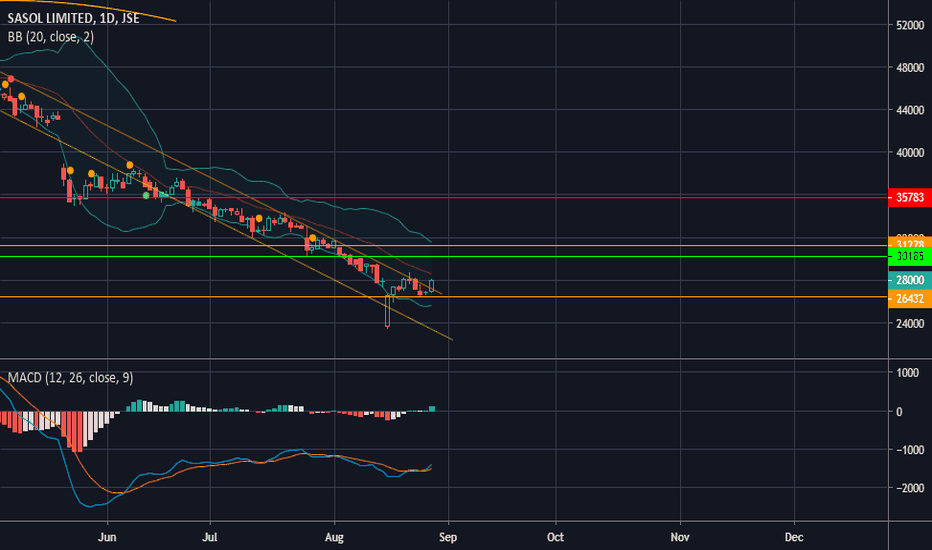Click the 40000 price axis value
This screenshot has height=550, width=932.
coord(910,153)
